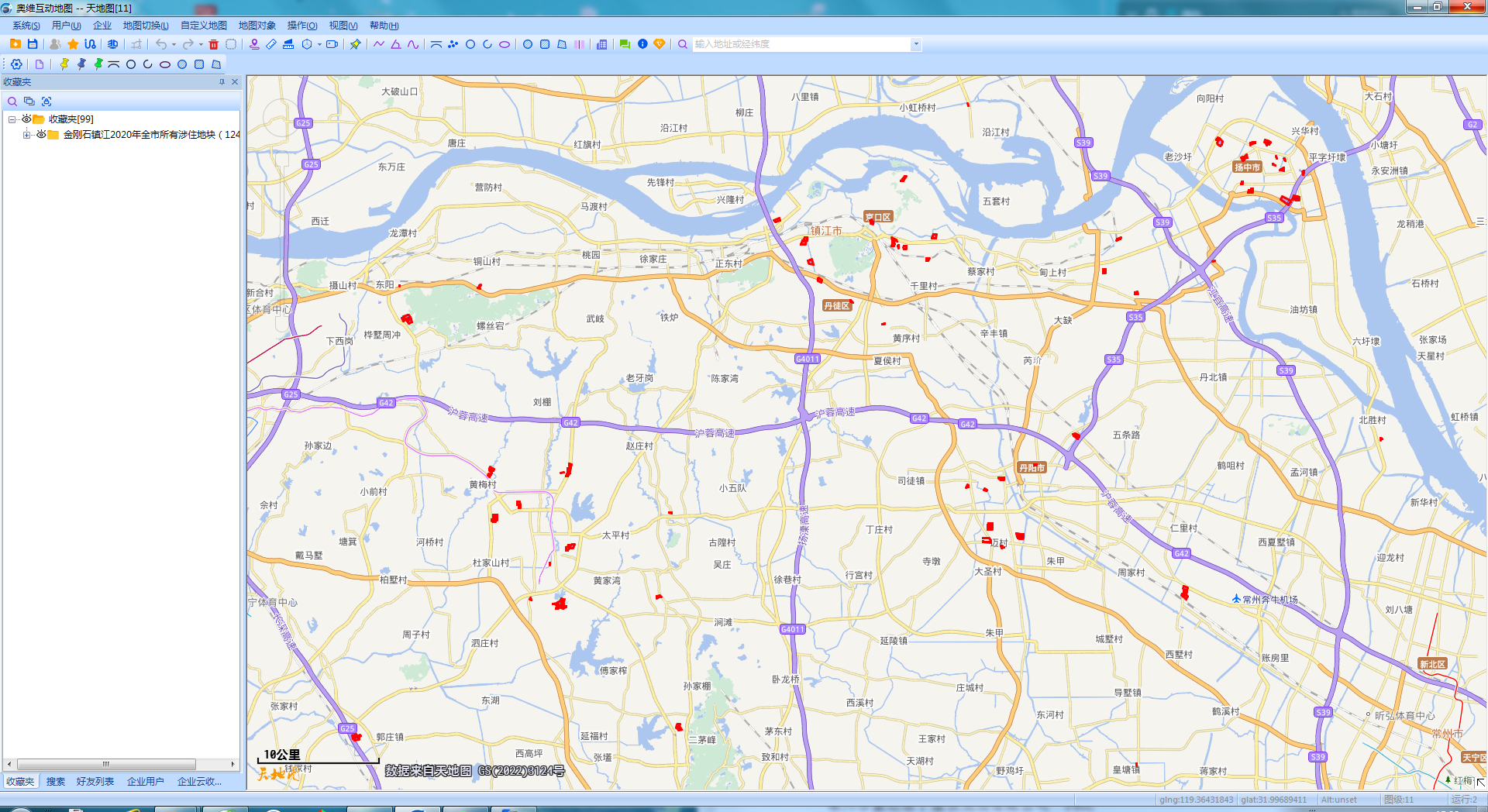
Task: Close the 收藏夹 side panel
Action: coord(235,82)
